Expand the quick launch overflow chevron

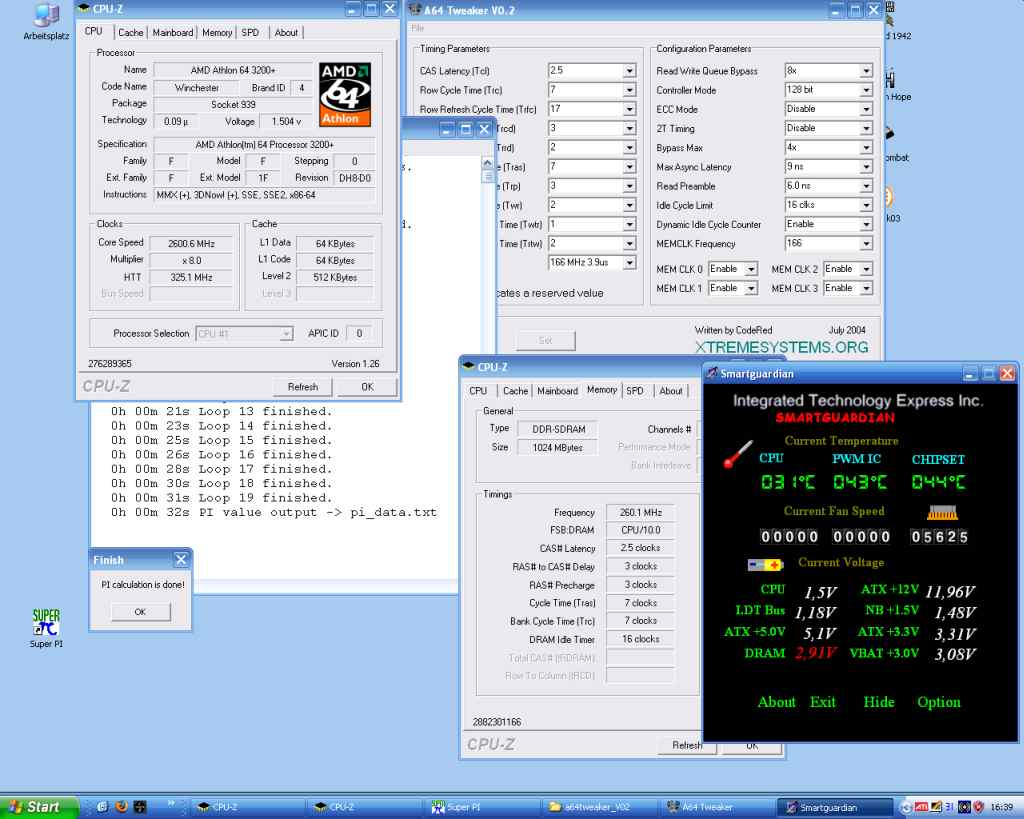pyautogui.click(x=172, y=803)
